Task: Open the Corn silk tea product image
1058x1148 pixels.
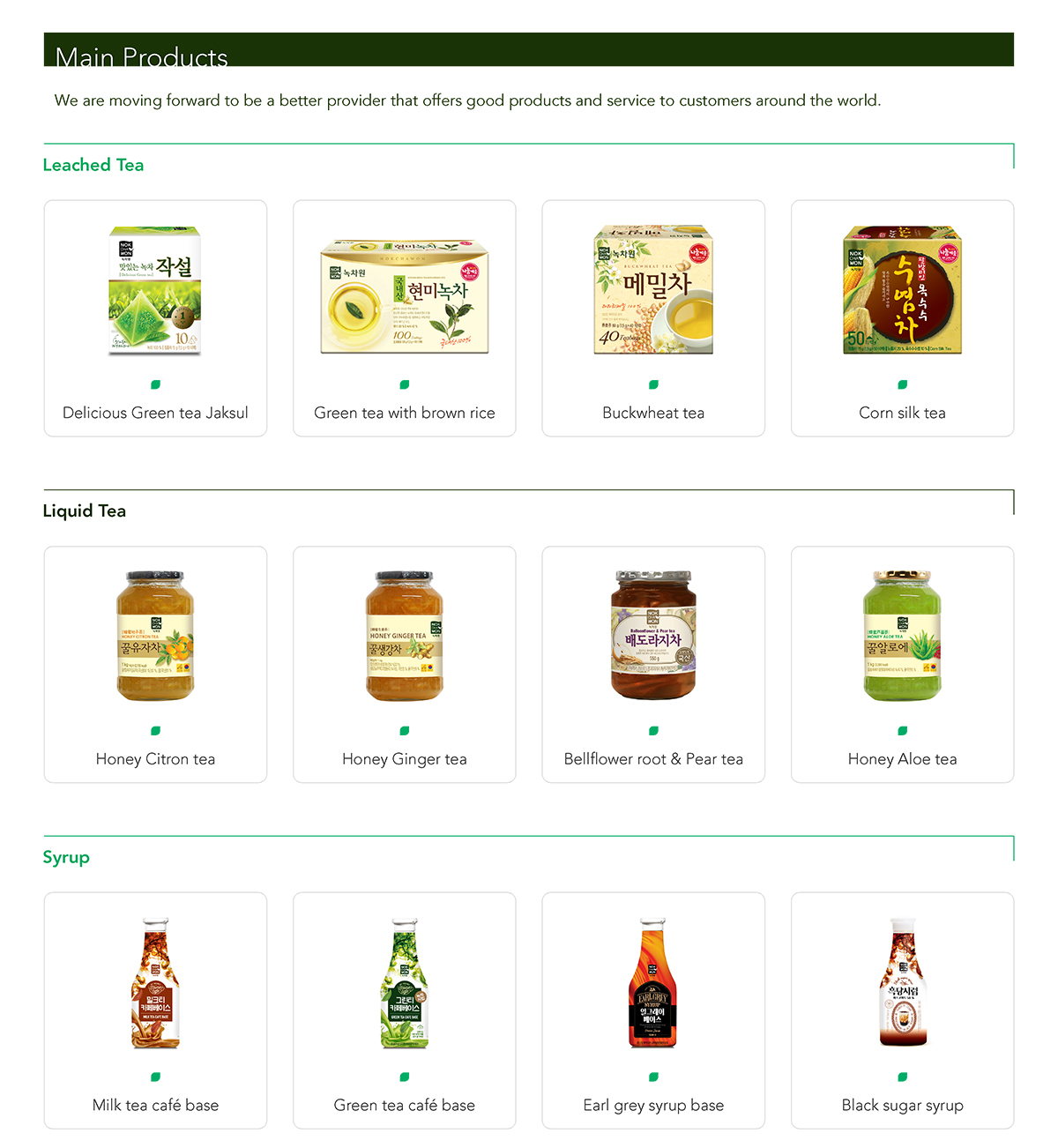Action: click(902, 290)
